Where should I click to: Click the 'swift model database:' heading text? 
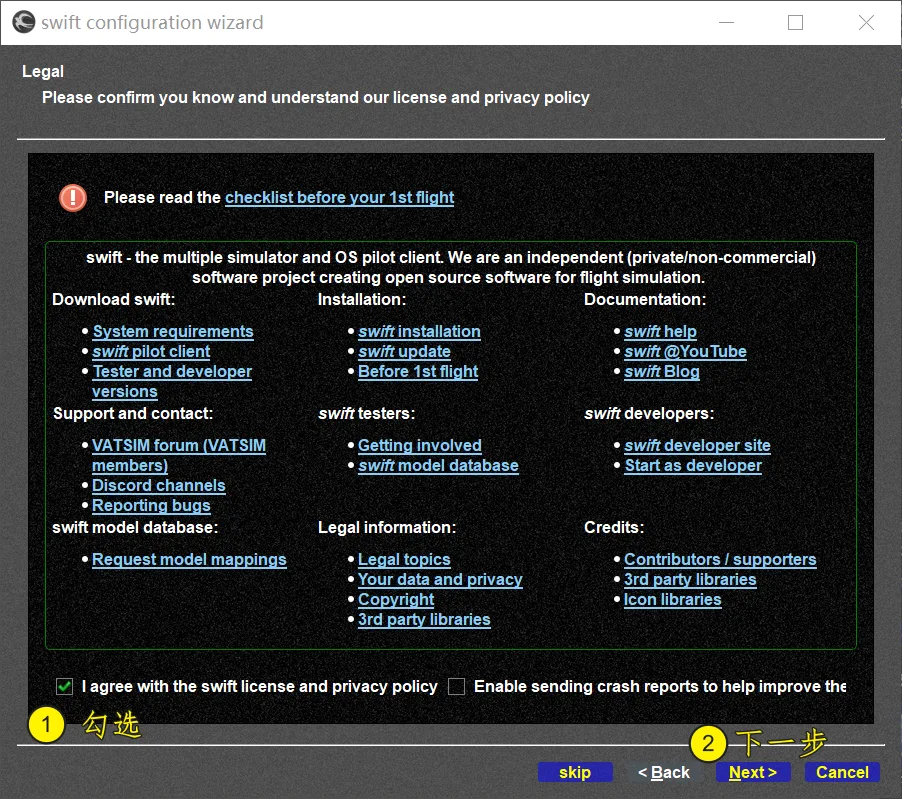135,527
